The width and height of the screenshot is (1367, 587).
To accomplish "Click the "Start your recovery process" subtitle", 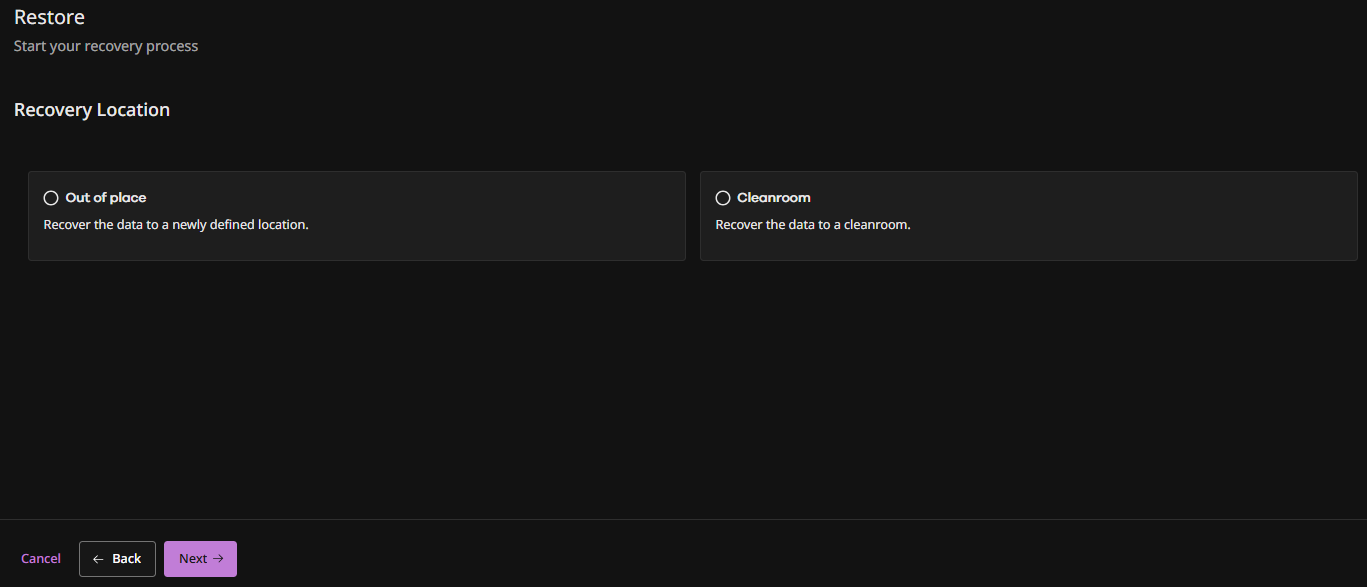I will (x=106, y=46).
